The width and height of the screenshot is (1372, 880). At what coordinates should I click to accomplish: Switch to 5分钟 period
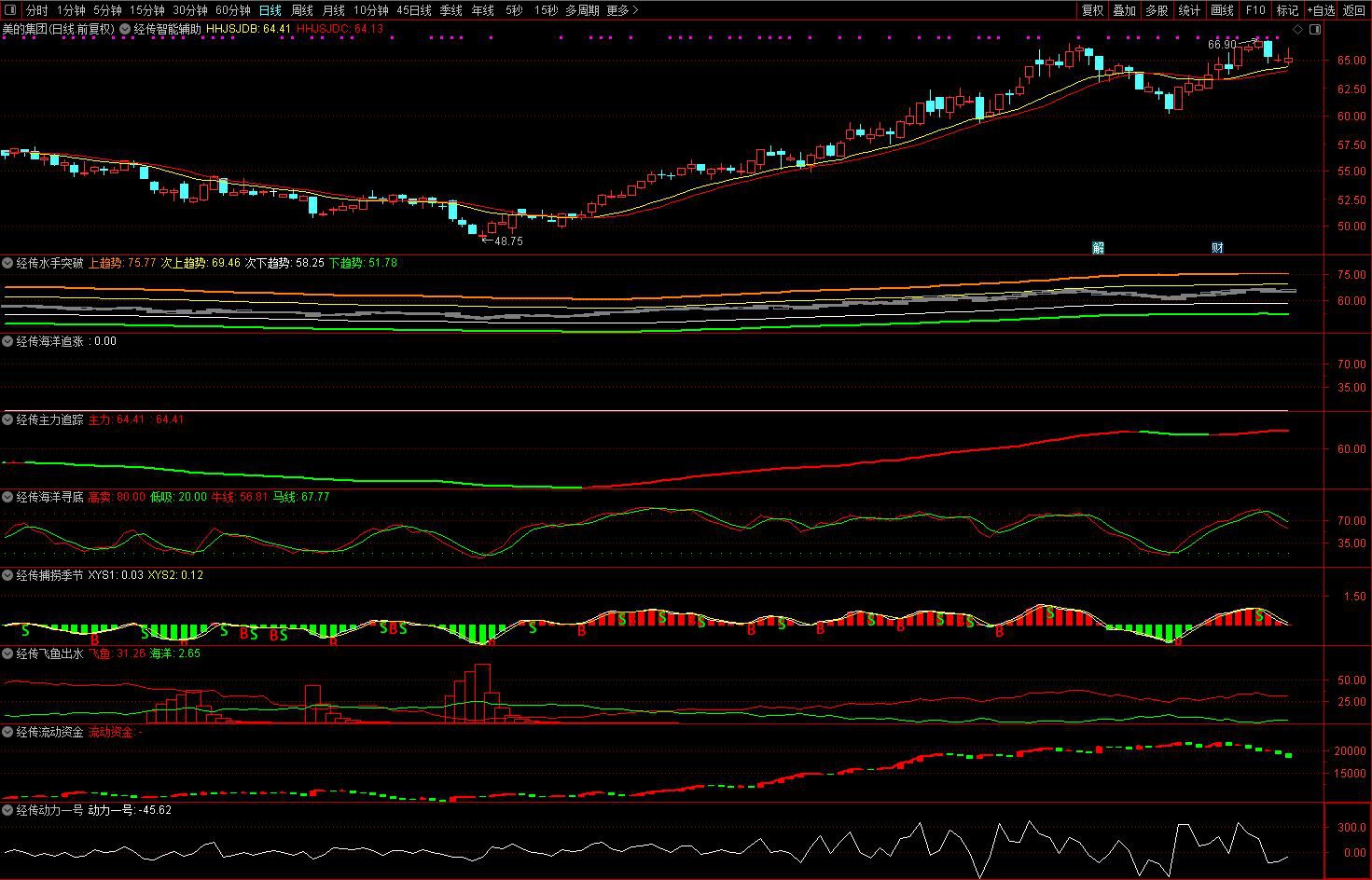[107, 10]
